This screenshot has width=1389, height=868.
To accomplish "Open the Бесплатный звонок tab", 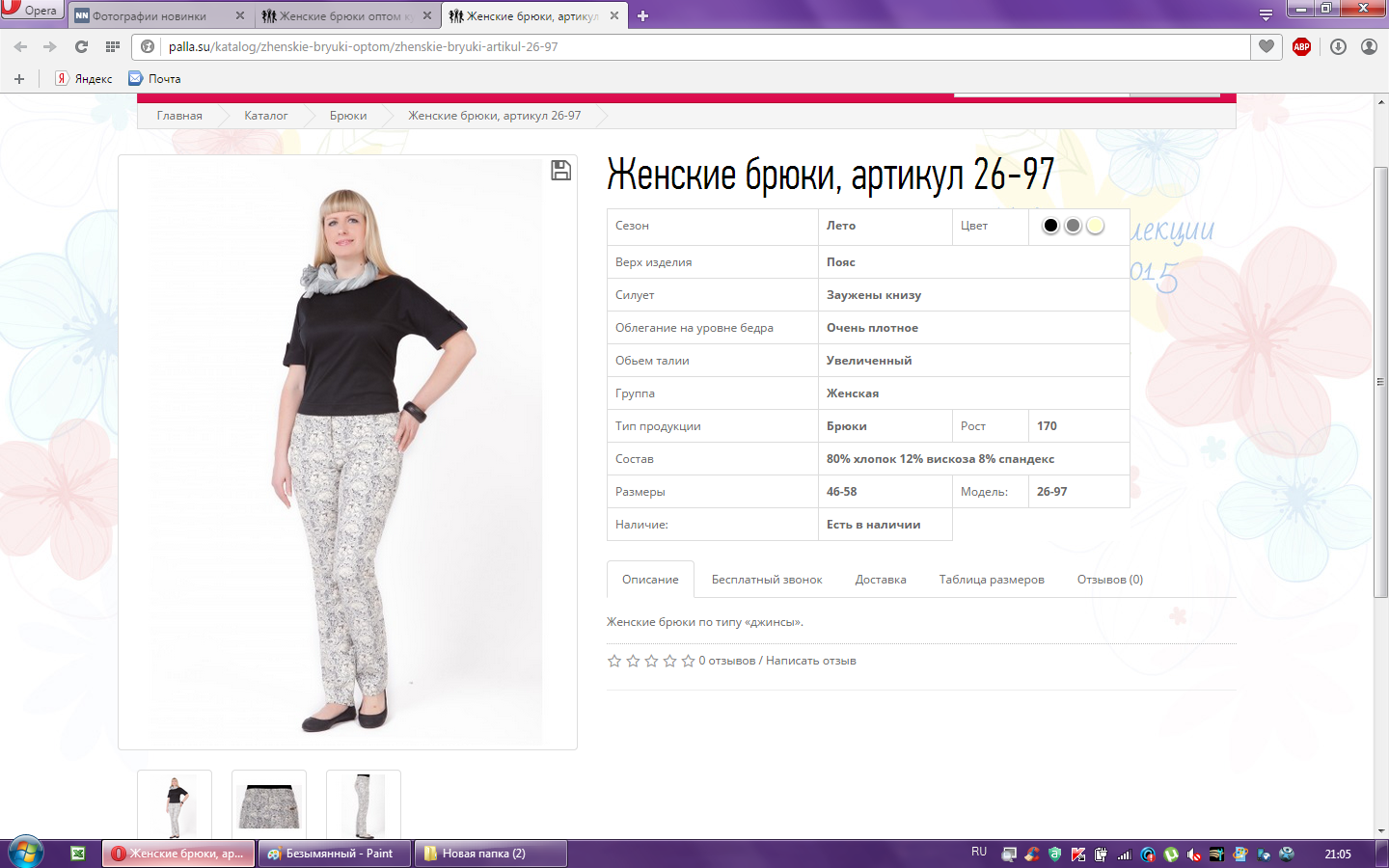I will (767, 579).
